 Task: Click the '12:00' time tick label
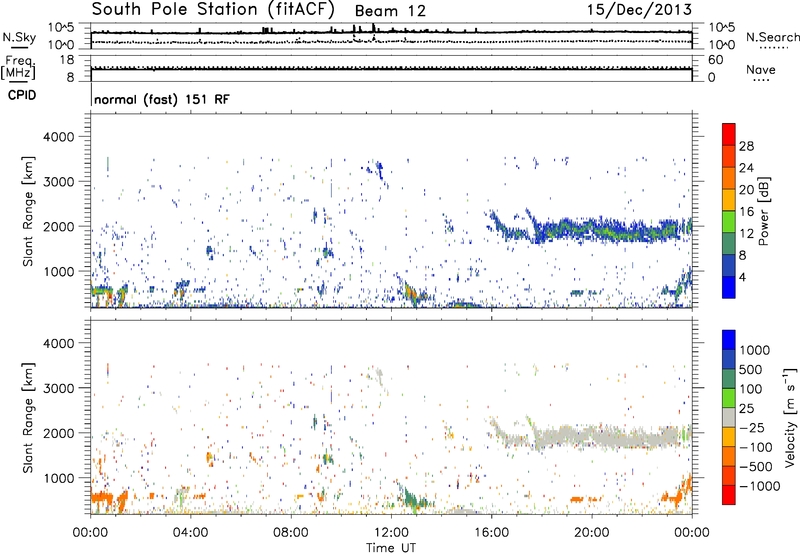391,533
